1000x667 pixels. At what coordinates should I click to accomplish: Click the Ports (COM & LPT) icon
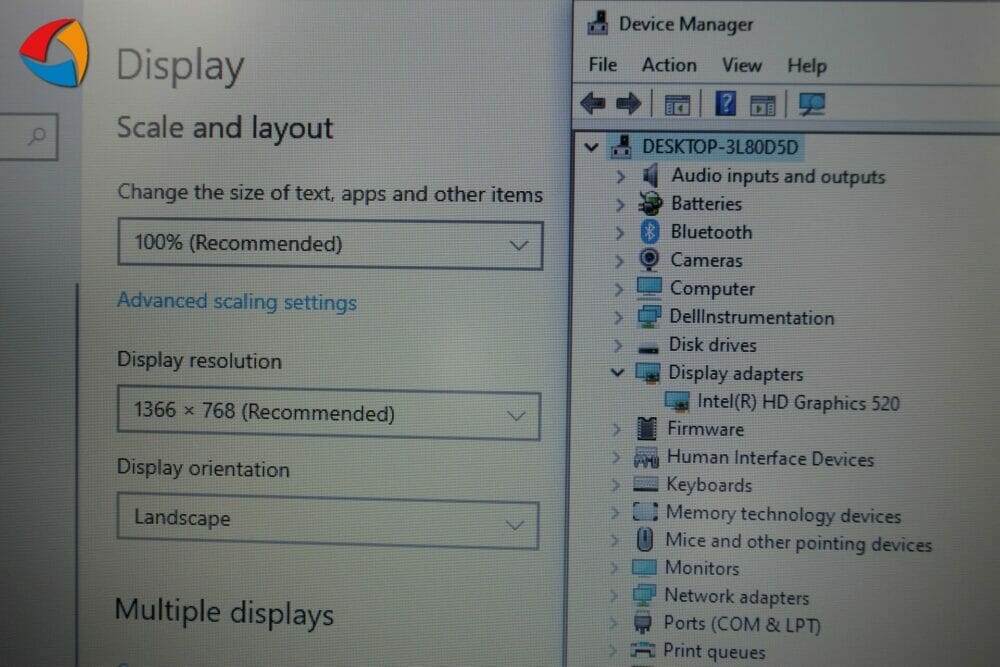[643, 622]
